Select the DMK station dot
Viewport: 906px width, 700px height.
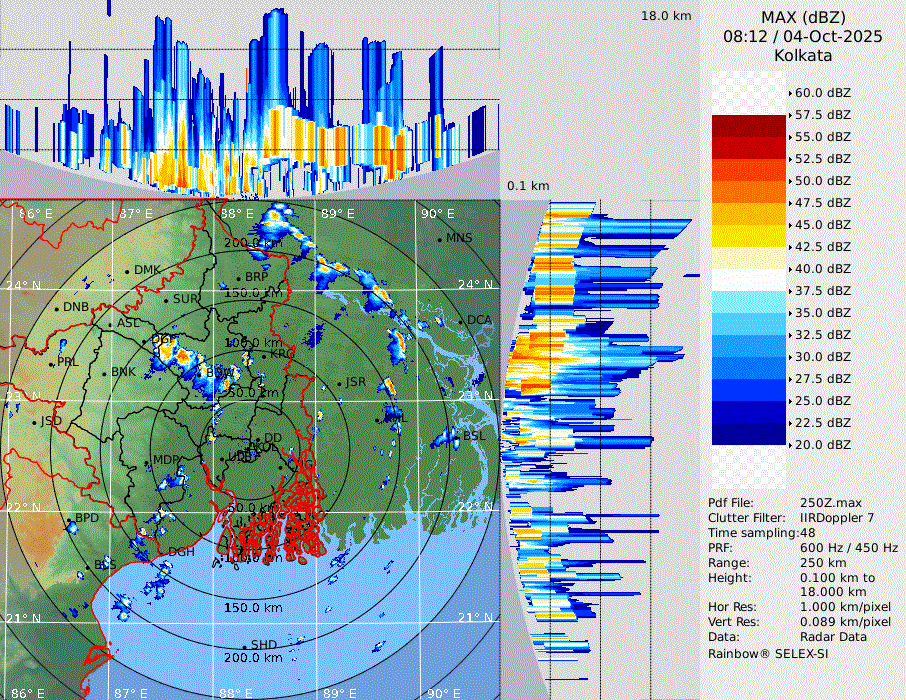click(x=128, y=271)
